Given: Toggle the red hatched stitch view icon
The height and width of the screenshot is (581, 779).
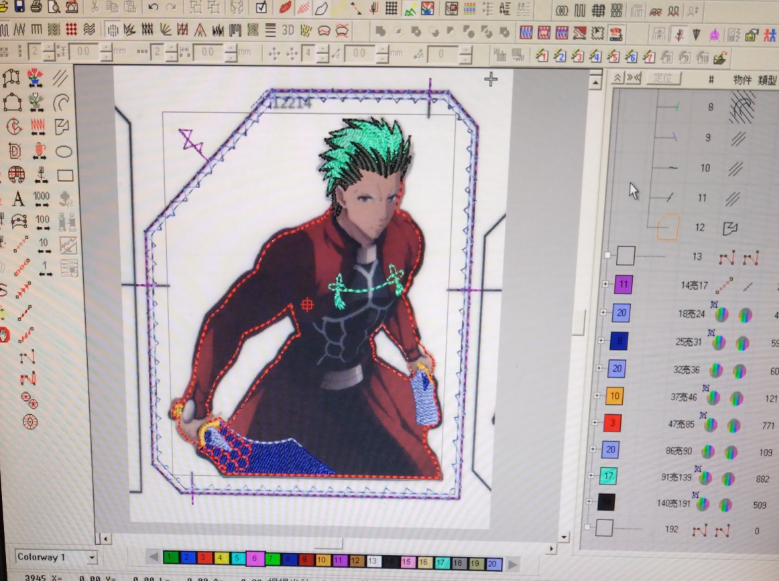Looking at the screenshot, I should (x=303, y=8).
